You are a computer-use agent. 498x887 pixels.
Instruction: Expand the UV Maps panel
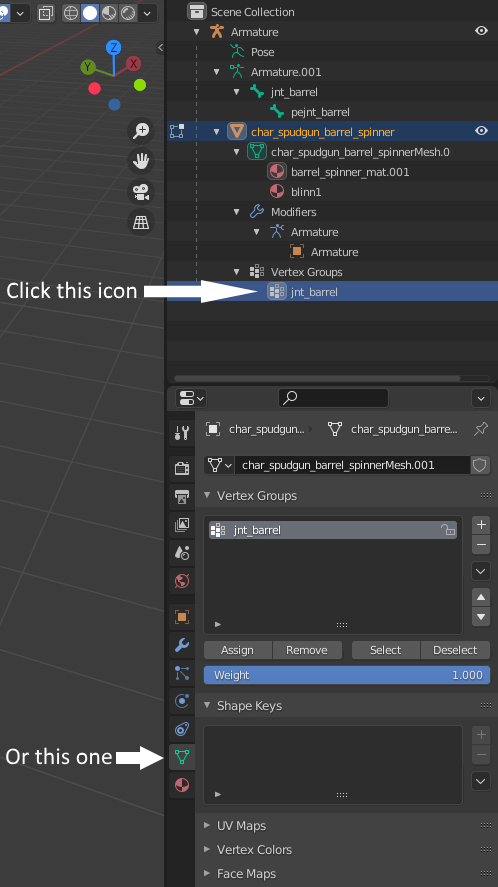pyautogui.click(x=207, y=825)
